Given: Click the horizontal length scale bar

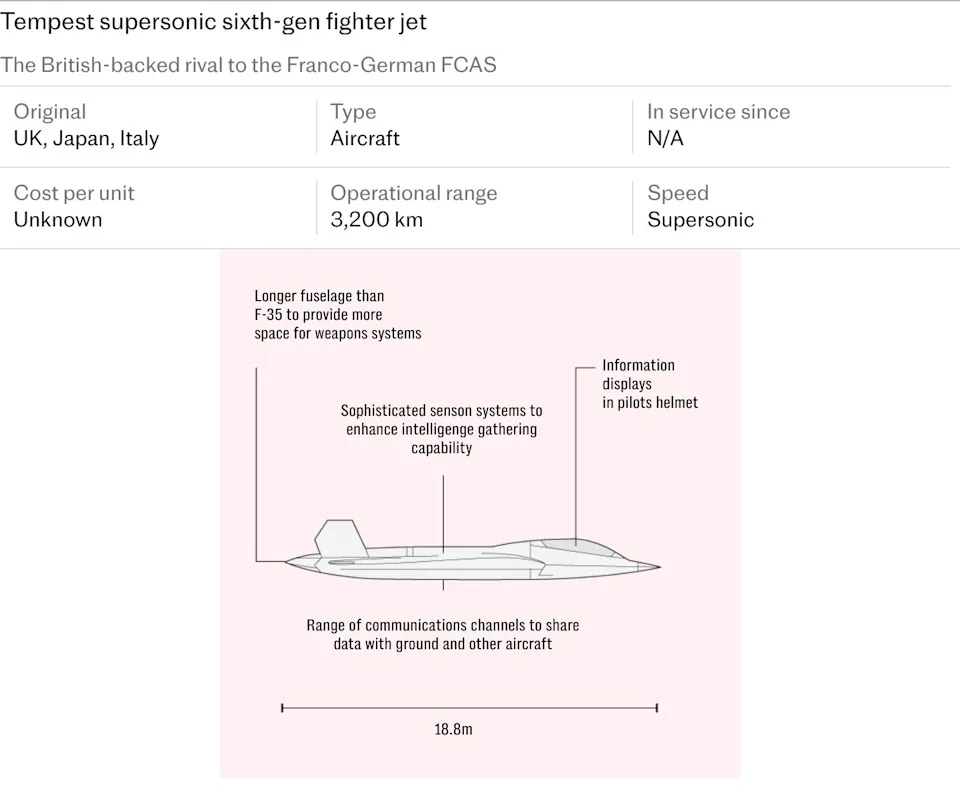Looking at the screenshot, I should [x=470, y=708].
